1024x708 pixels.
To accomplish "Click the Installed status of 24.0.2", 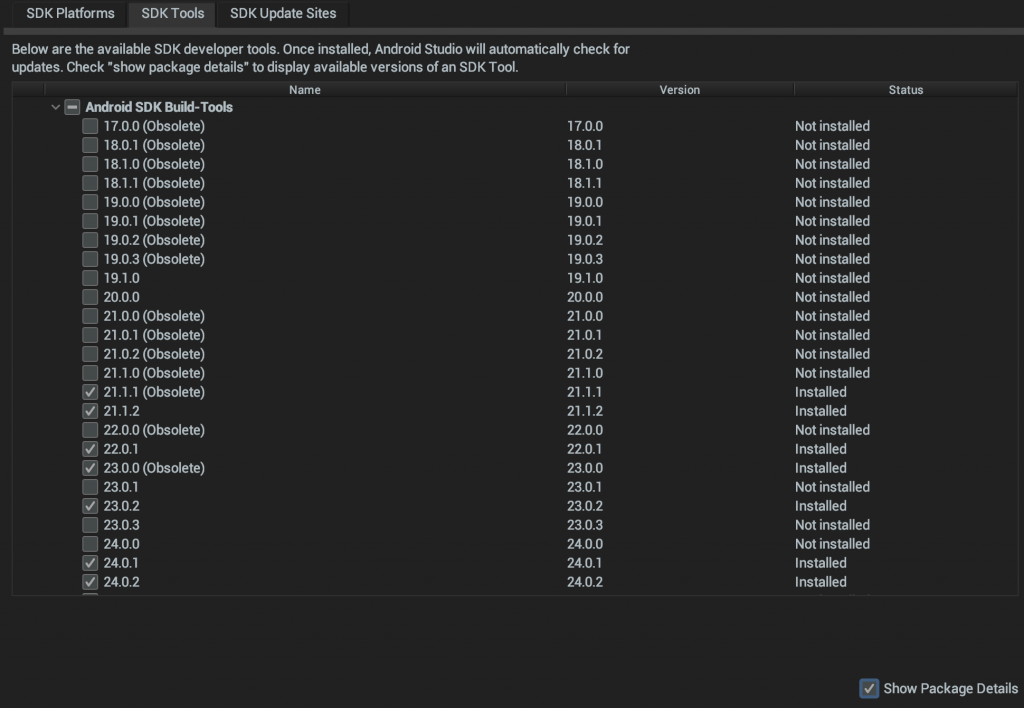I will click(821, 581).
